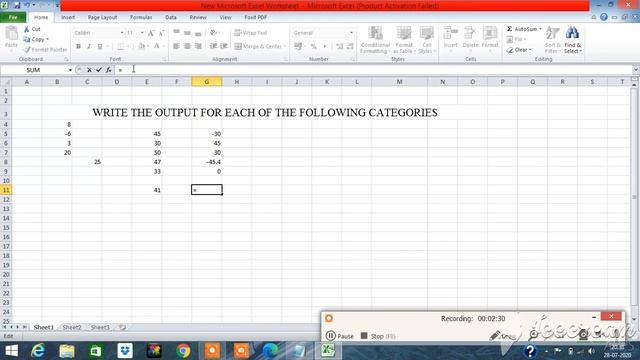Select row 11 header
Viewport: 640px width, 360px height.
[6, 190]
